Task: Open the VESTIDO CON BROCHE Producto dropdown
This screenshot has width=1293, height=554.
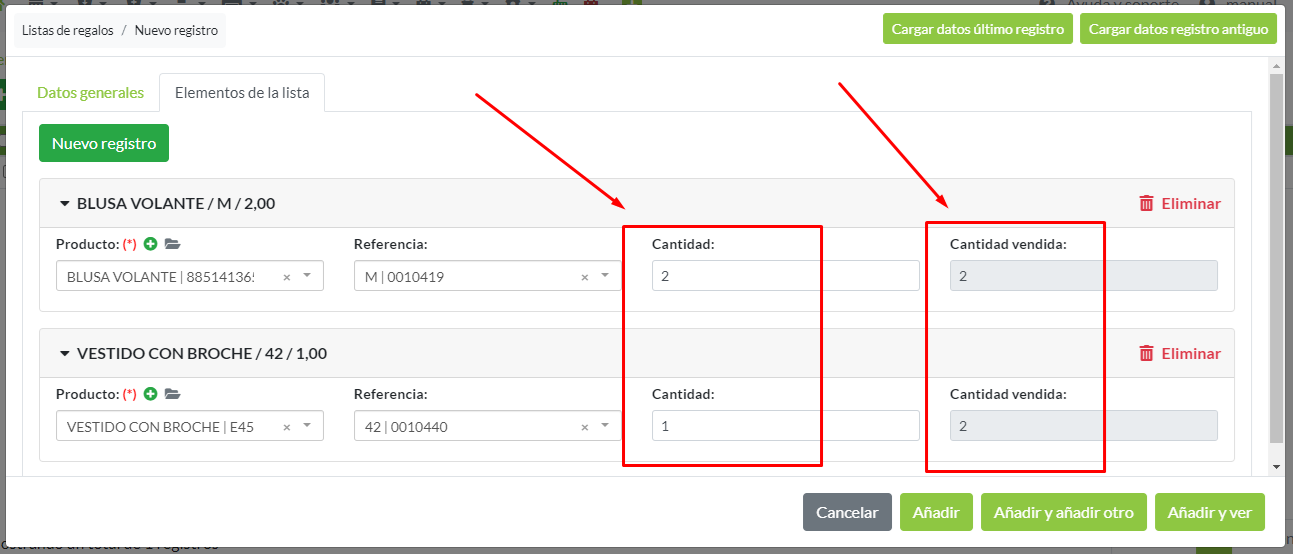Action: [x=307, y=426]
